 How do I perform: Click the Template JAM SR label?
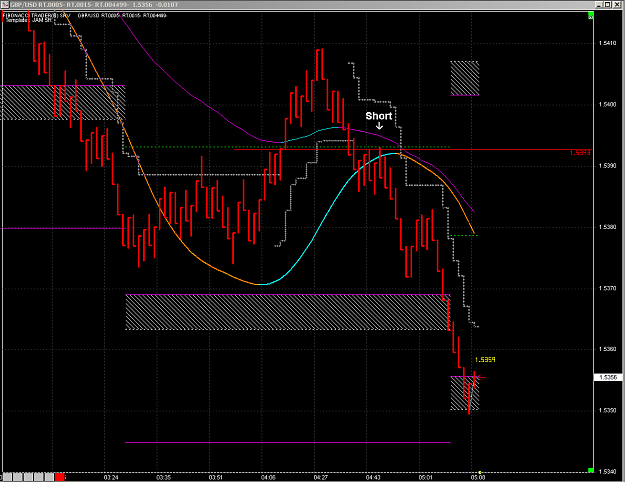click(x=29, y=20)
